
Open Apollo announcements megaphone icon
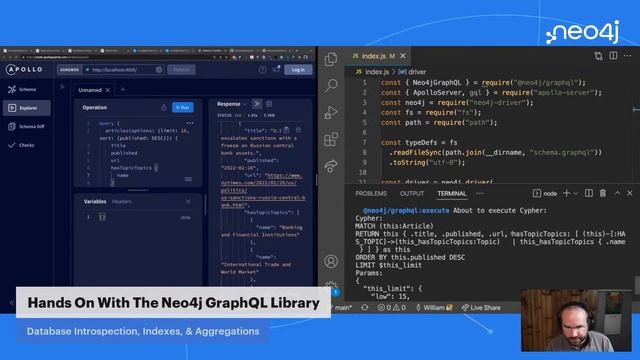pos(276,69)
